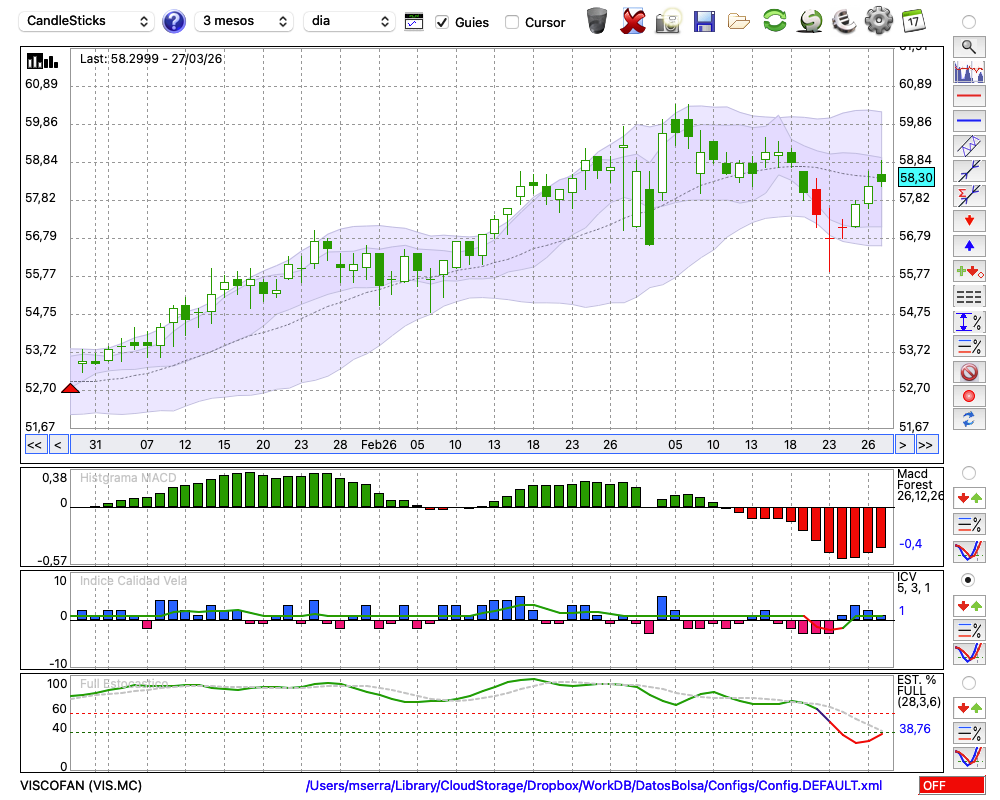
Task: Click the main chart's lines percent icon
Action: pos(969,346)
